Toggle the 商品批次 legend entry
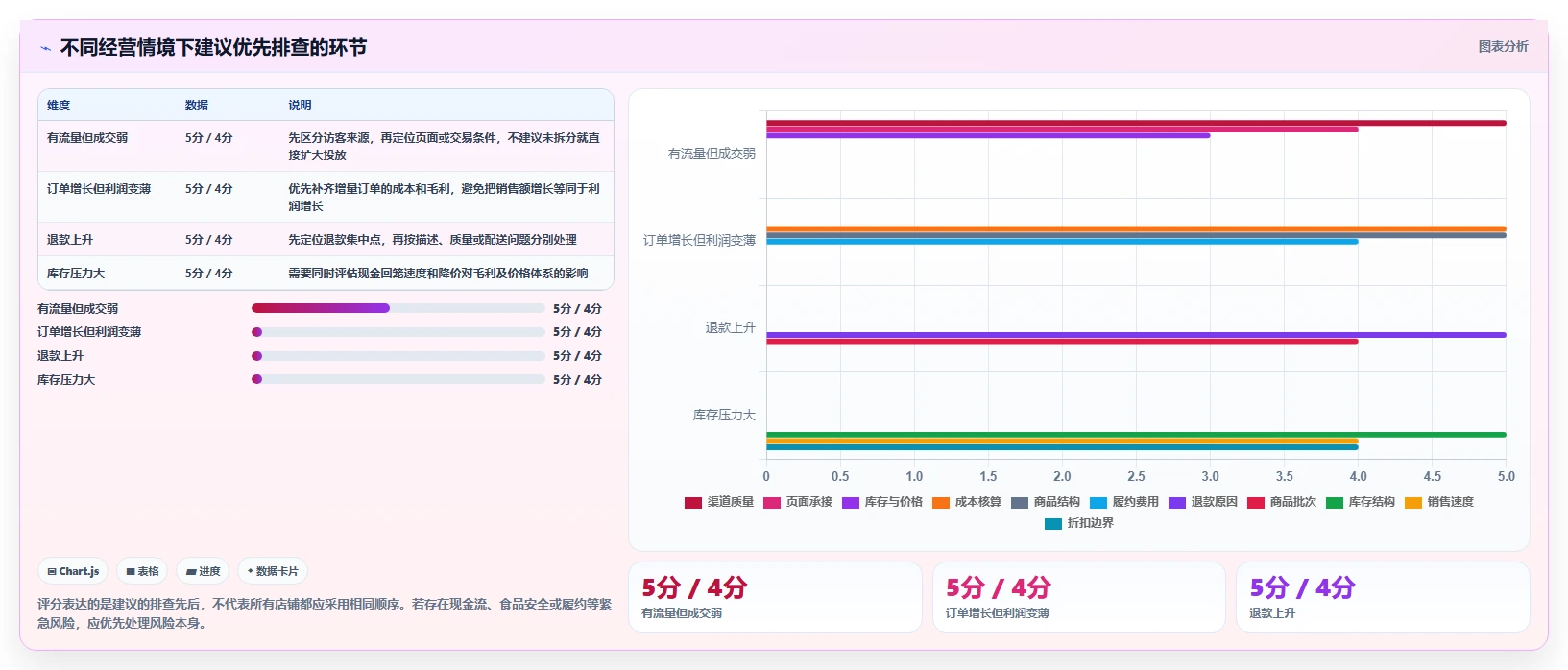Image resolution: width=1568 pixels, height=670 pixels. [x=1282, y=502]
